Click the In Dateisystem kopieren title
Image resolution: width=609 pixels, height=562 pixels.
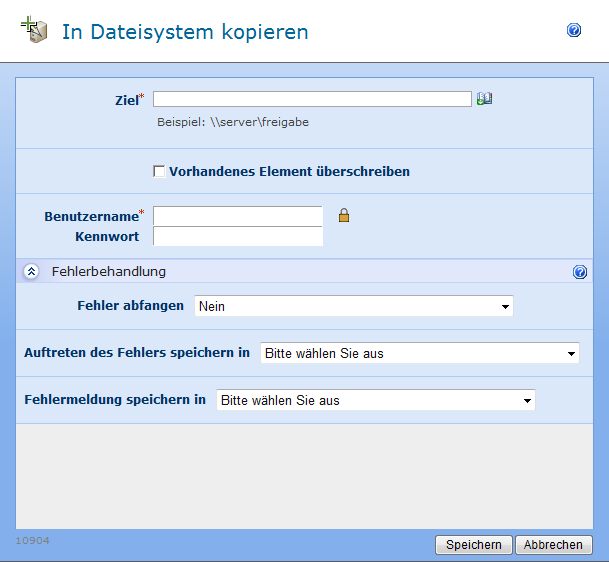click(185, 32)
